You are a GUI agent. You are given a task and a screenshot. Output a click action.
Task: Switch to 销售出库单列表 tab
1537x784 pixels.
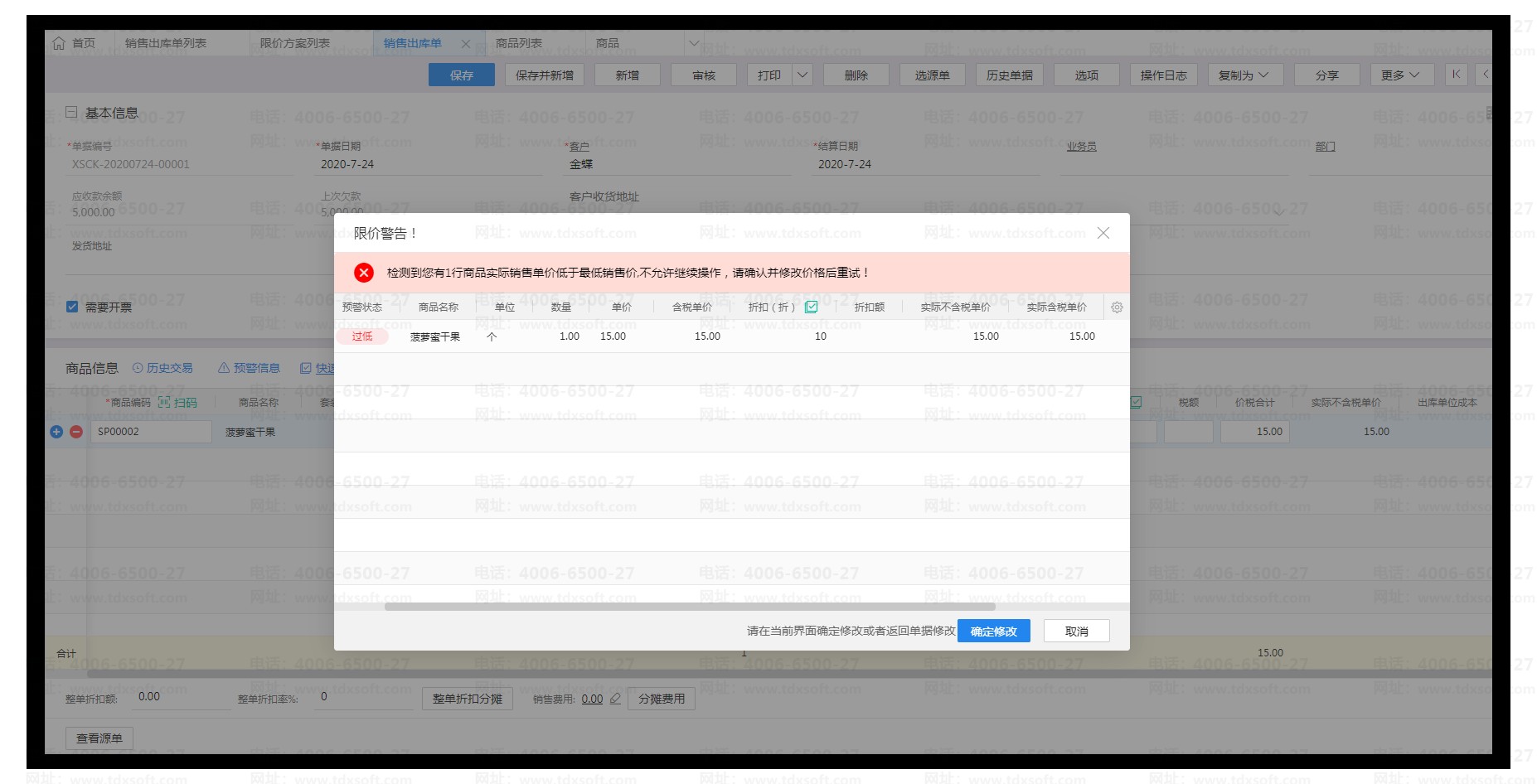pyautogui.click(x=166, y=43)
